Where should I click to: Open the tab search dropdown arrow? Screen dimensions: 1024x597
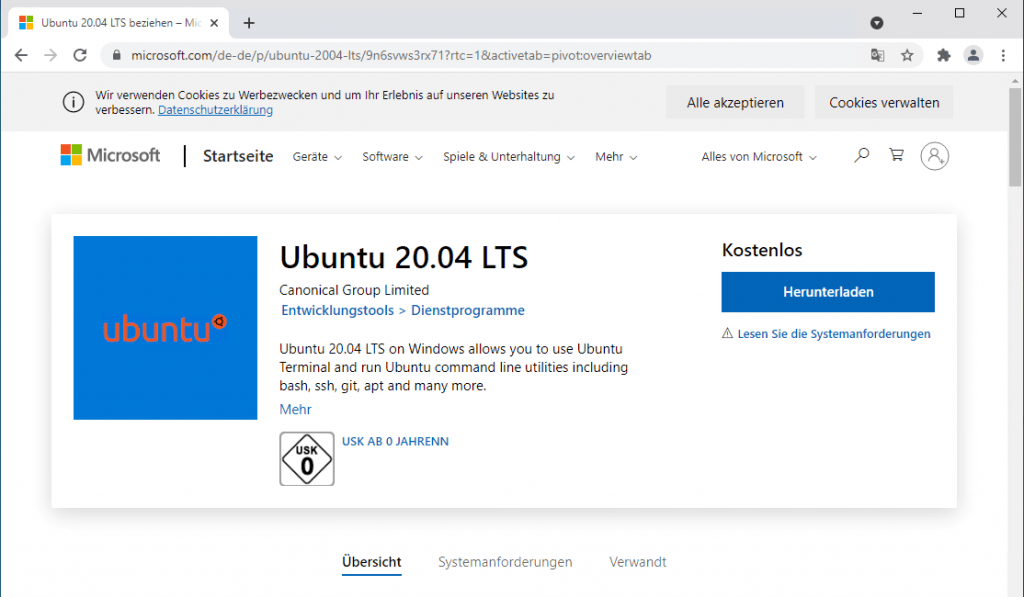[876, 24]
